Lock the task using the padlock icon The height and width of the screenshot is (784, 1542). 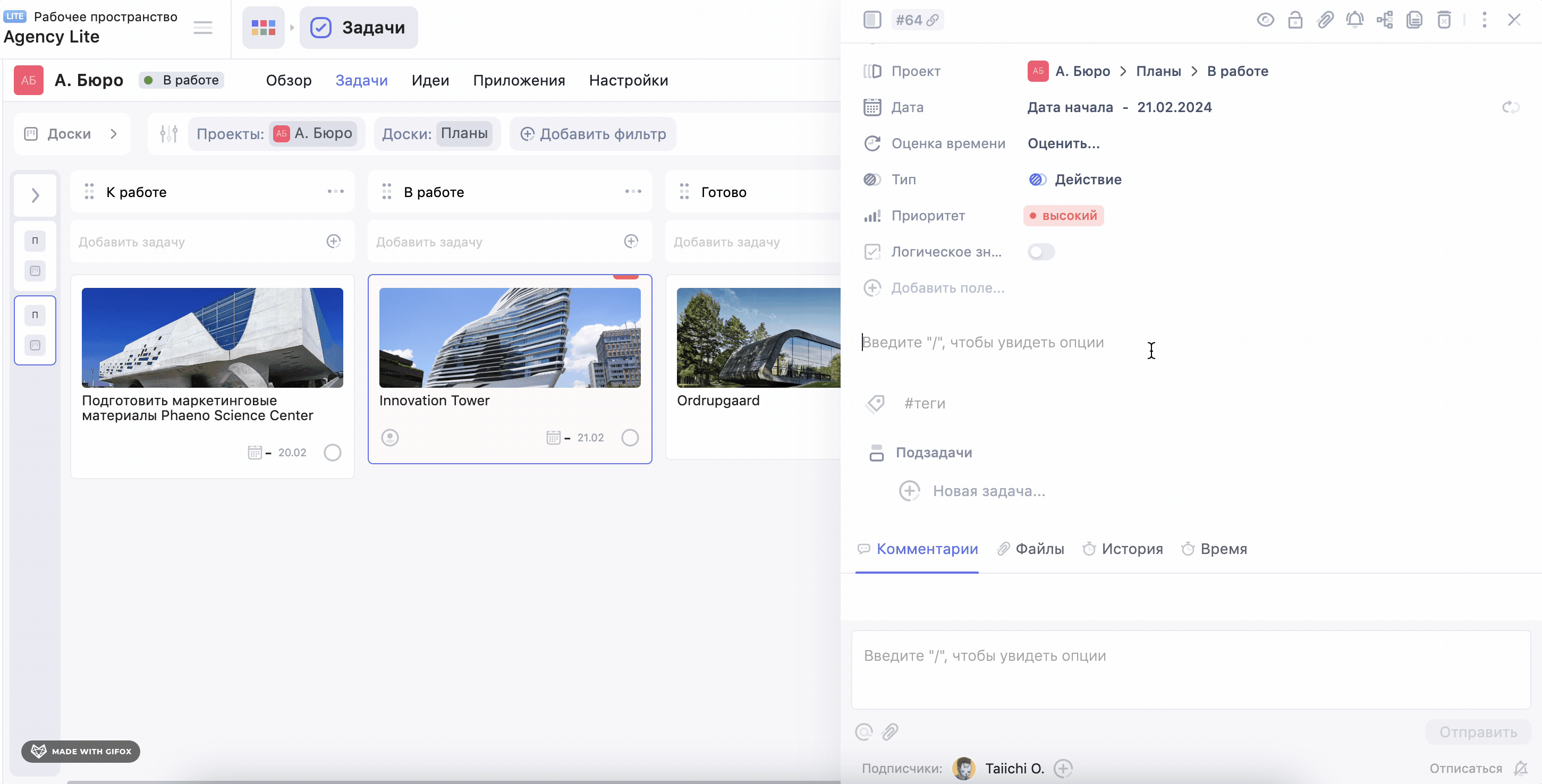click(x=1295, y=20)
